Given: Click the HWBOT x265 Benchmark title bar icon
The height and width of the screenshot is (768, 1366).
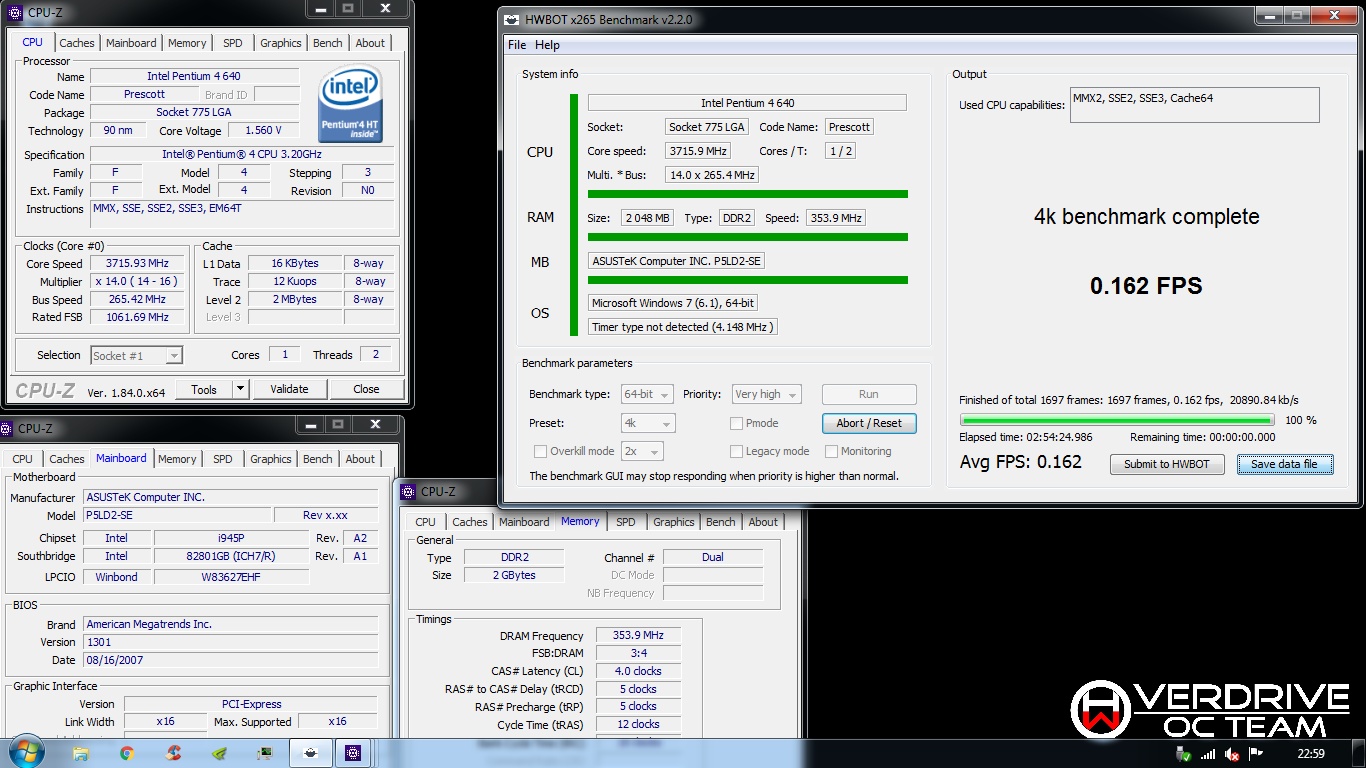Looking at the screenshot, I should 511,19.
